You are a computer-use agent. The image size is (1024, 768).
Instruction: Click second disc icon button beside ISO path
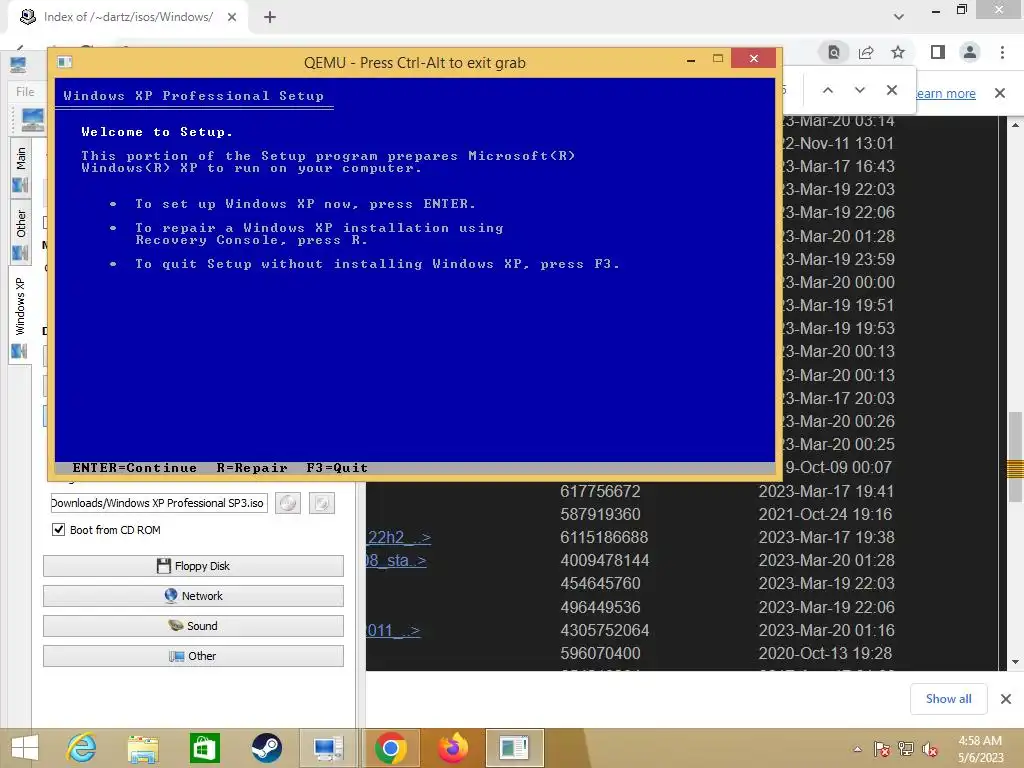tap(322, 503)
